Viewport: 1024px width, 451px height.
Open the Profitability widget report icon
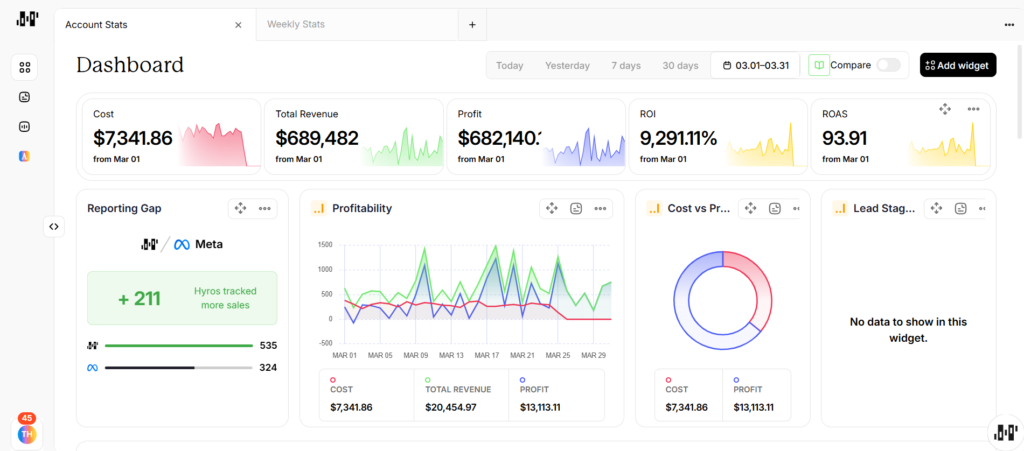click(576, 208)
